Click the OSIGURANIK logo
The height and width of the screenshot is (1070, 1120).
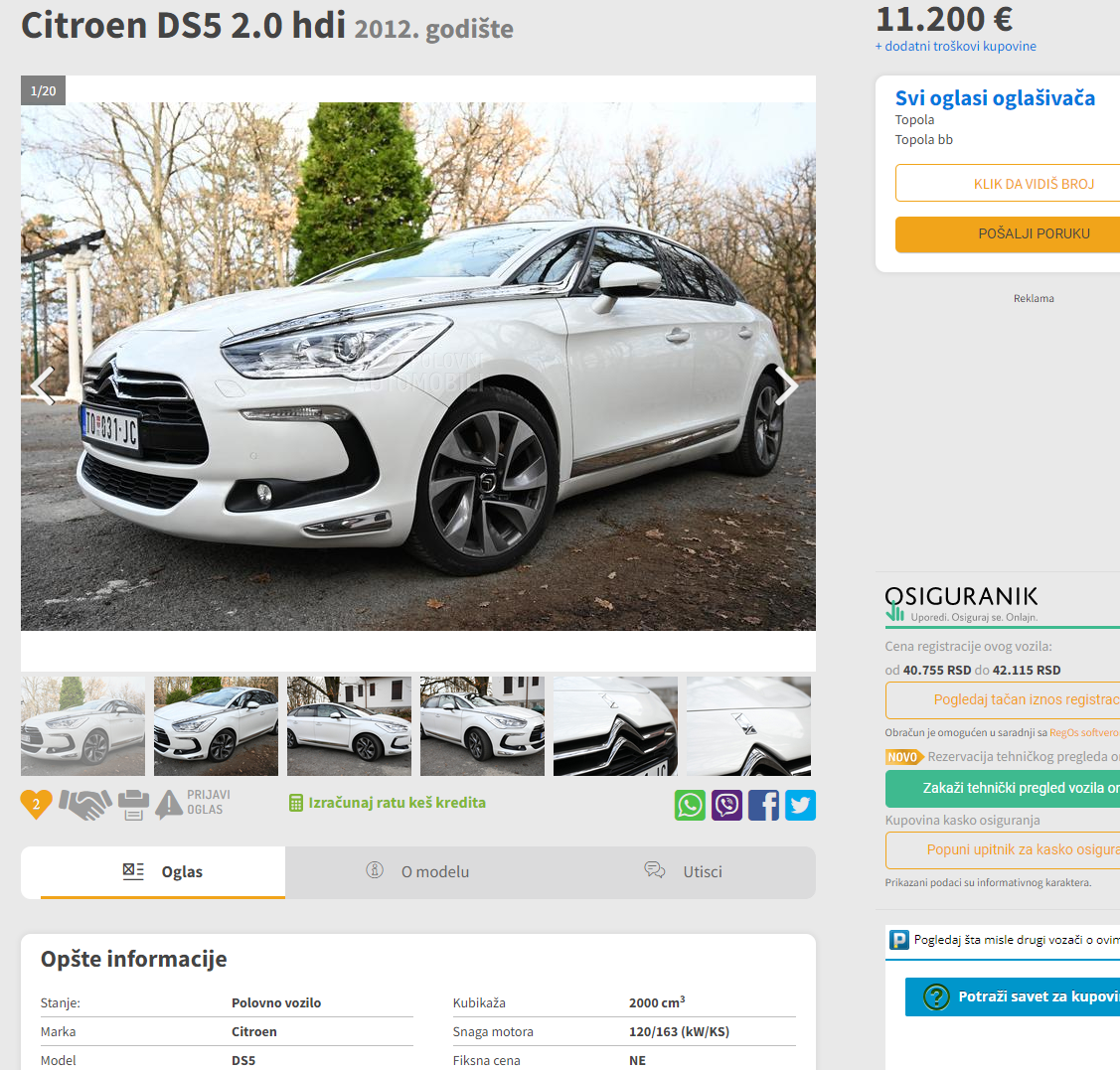pyautogui.click(x=961, y=603)
